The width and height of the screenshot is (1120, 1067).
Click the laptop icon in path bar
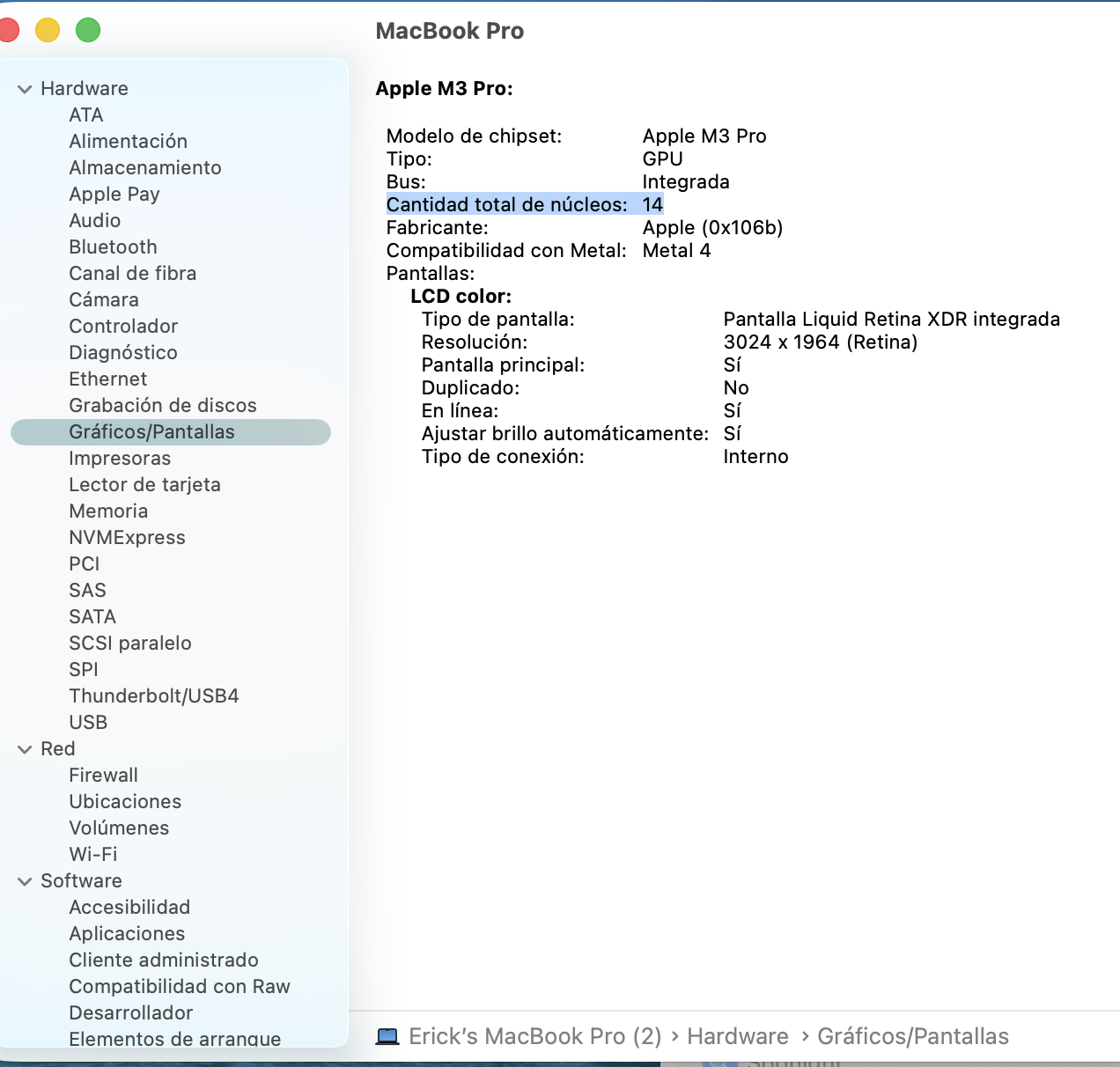tap(387, 1036)
